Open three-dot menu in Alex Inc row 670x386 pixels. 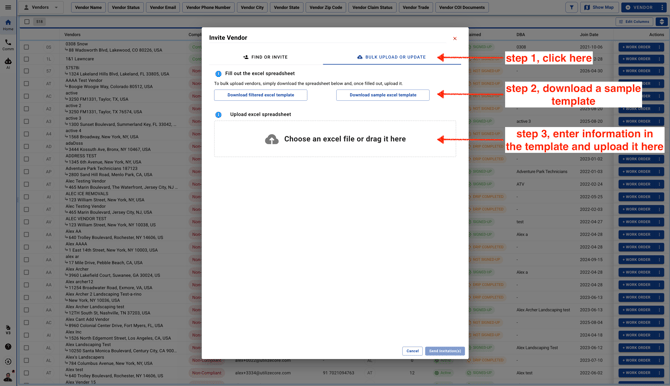point(660,335)
